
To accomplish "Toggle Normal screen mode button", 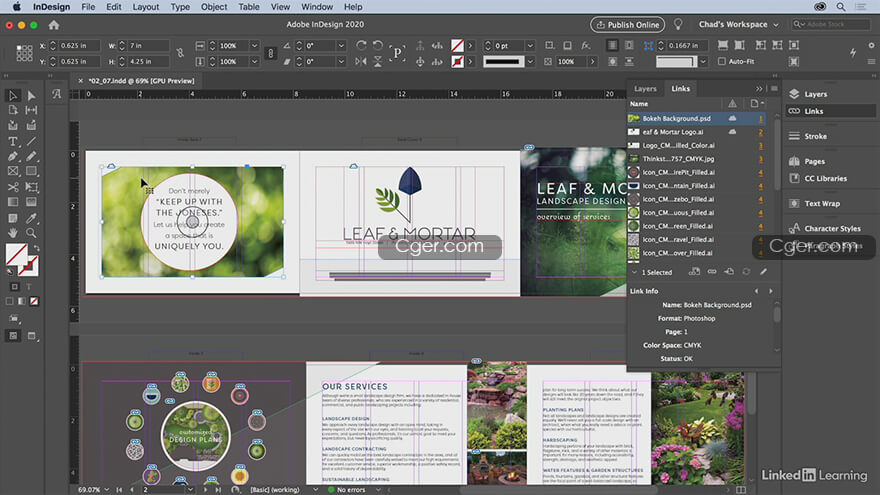I will [x=13, y=336].
